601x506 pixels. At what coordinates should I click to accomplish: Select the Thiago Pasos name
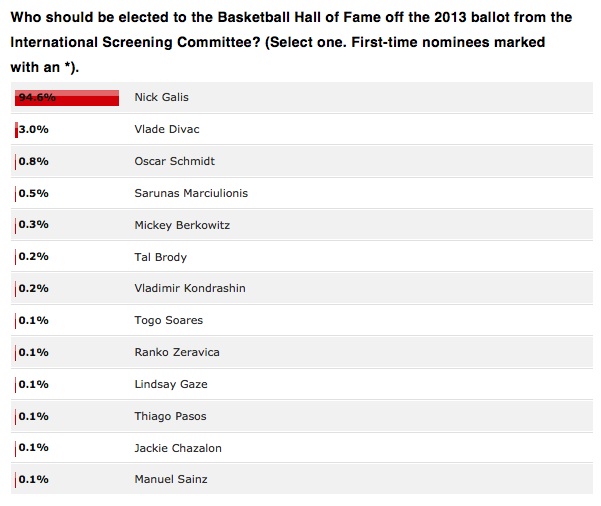click(170, 416)
